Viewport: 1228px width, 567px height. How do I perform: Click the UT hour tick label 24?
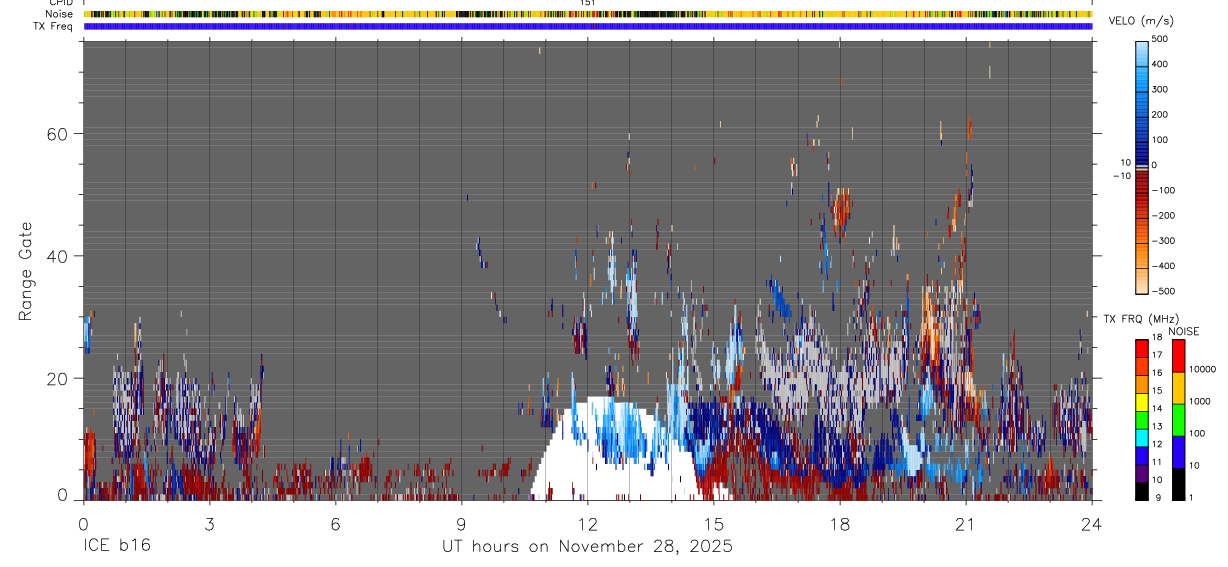tap(1091, 523)
